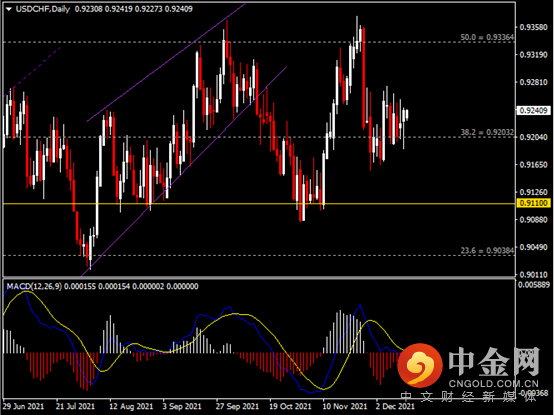
Task: Click the red-orange CNGOLD logo icon
Action: 420,365
